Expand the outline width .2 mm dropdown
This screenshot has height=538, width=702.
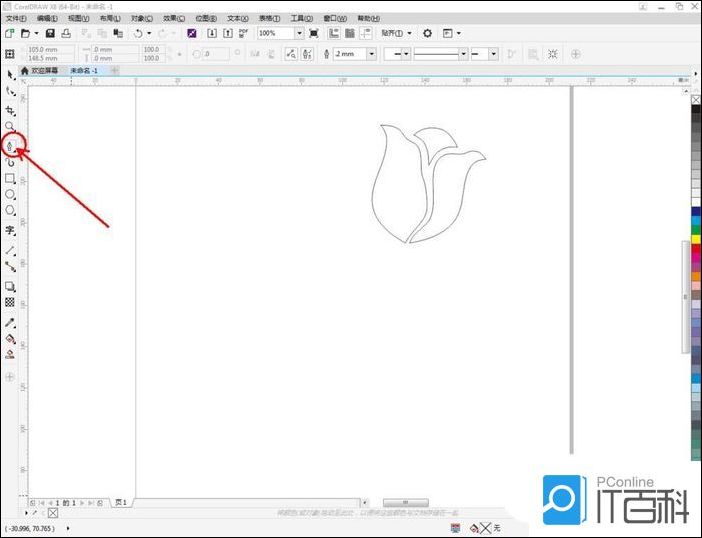[372, 54]
